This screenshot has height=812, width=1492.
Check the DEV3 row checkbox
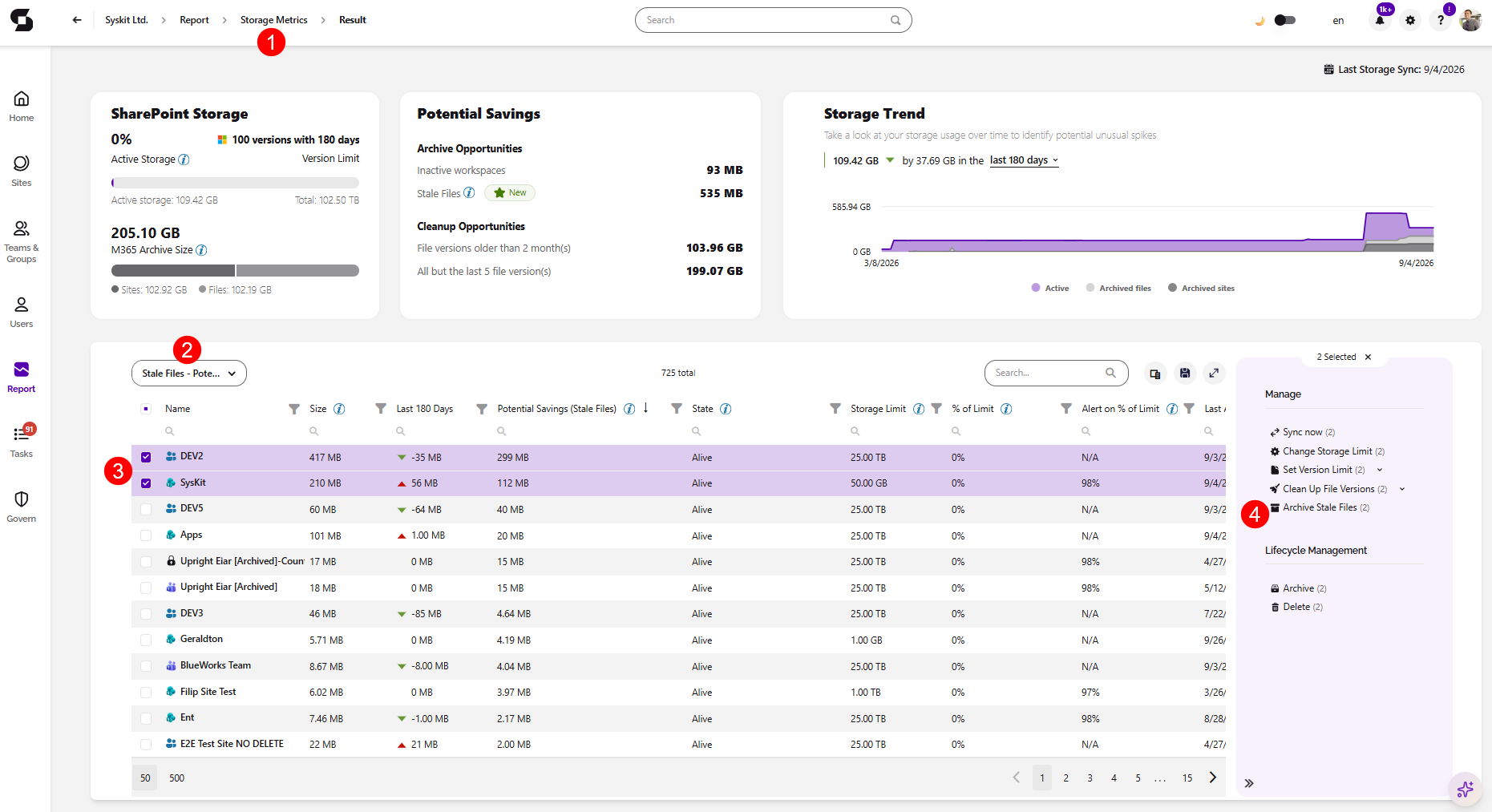pos(146,614)
